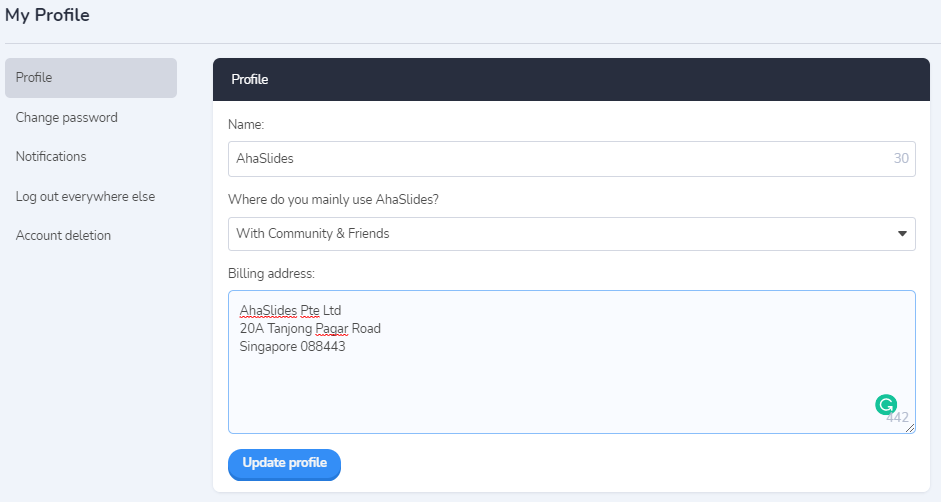Viewport: 941px width, 502px height.
Task: Select the Profile sidebar item
Action: click(91, 77)
